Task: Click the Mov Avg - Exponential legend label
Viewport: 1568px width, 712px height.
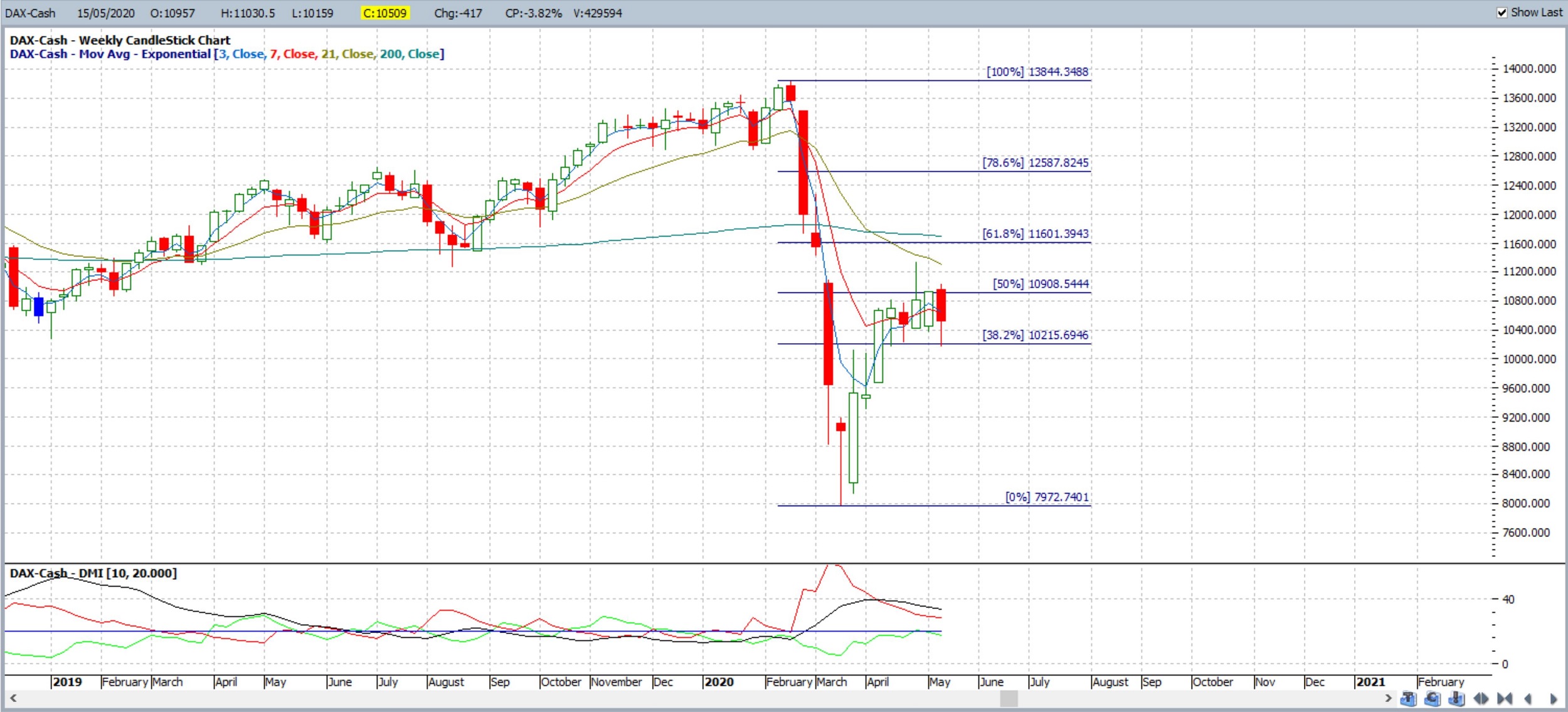Action: point(145,54)
